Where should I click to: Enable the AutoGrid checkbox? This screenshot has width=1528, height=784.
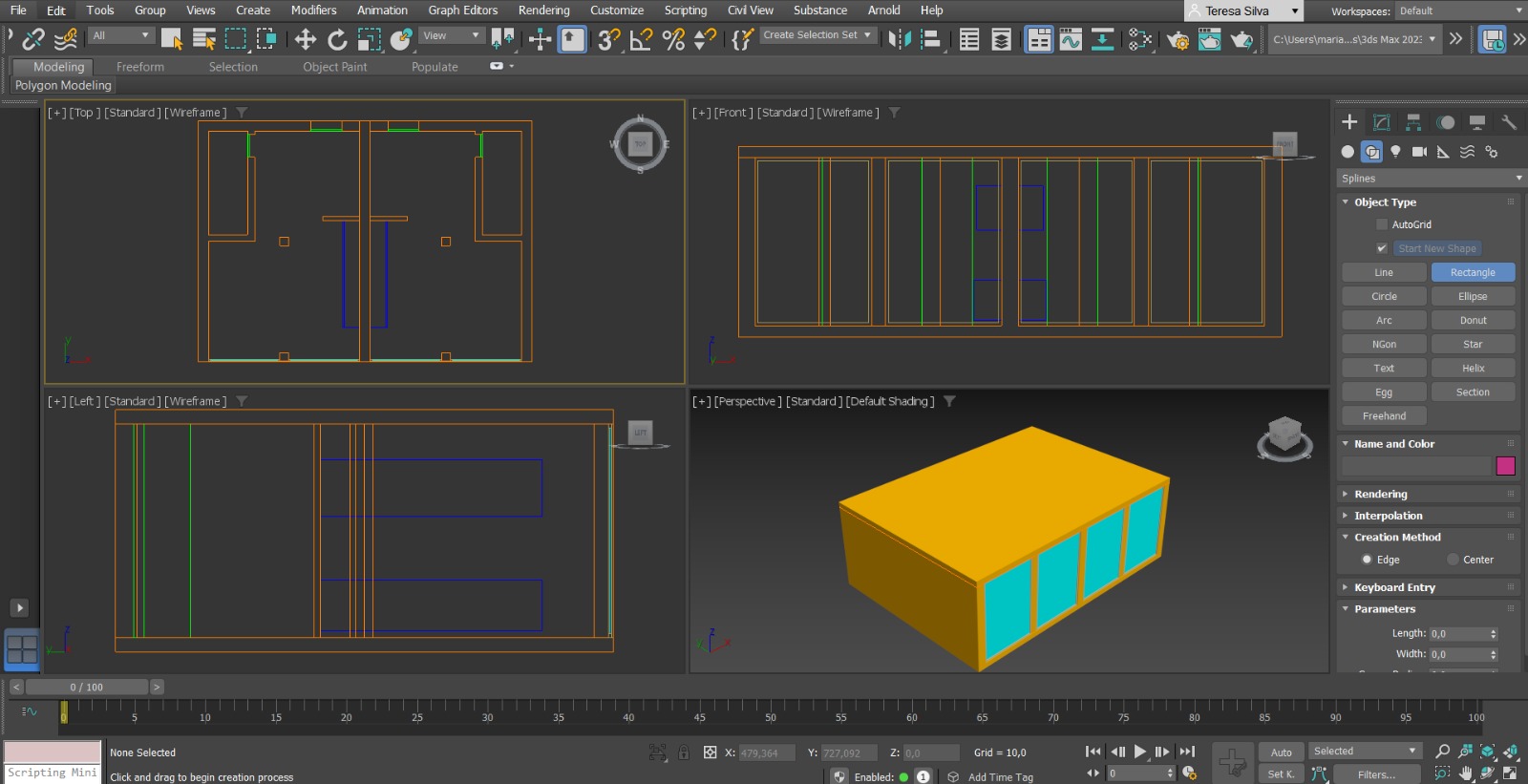tap(1381, 224)
